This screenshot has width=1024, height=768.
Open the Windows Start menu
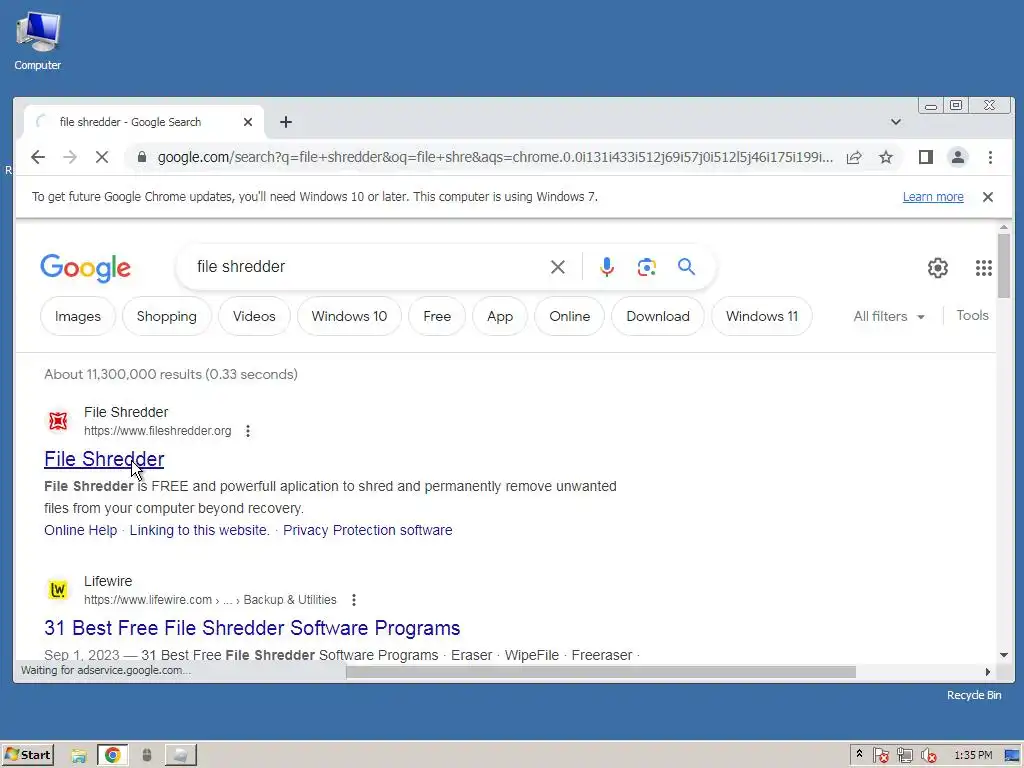pyautogui.click(x=27, y=755)
